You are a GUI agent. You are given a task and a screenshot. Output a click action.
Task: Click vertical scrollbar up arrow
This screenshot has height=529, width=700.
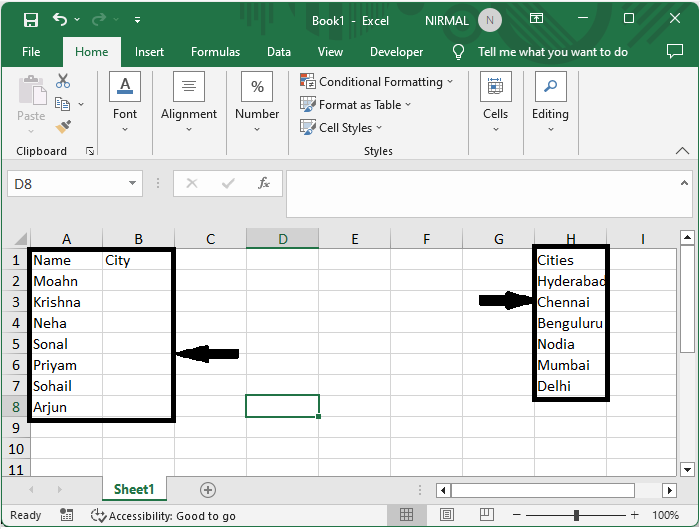pyautogui.click(x=687, y=237)
